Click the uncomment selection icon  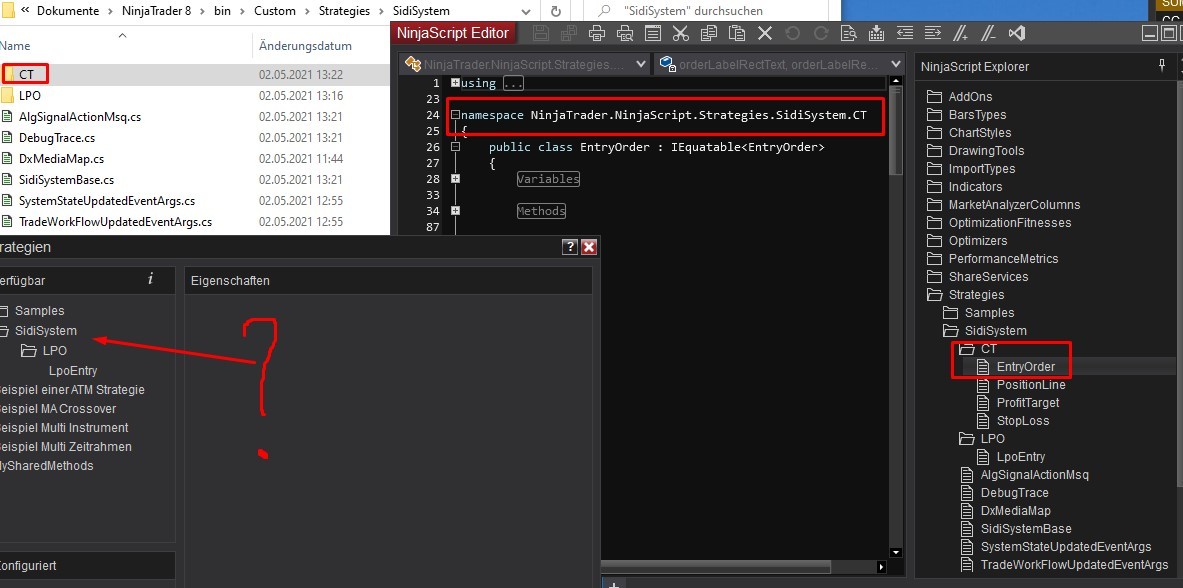pyautogui.click(x=988, y=32)
